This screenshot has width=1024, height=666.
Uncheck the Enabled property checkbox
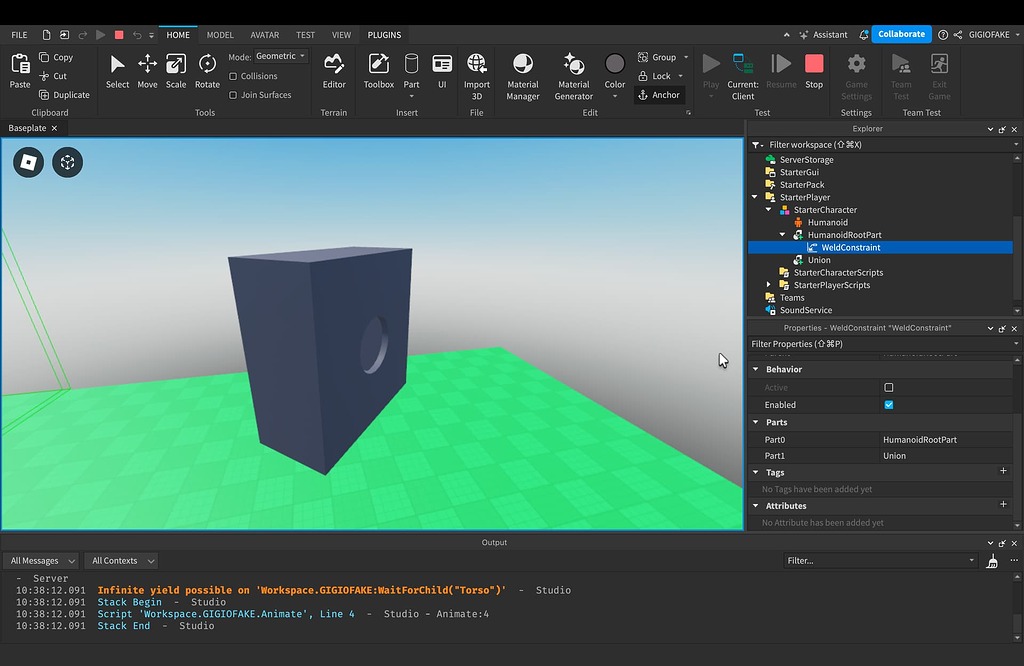coord(889,405)
